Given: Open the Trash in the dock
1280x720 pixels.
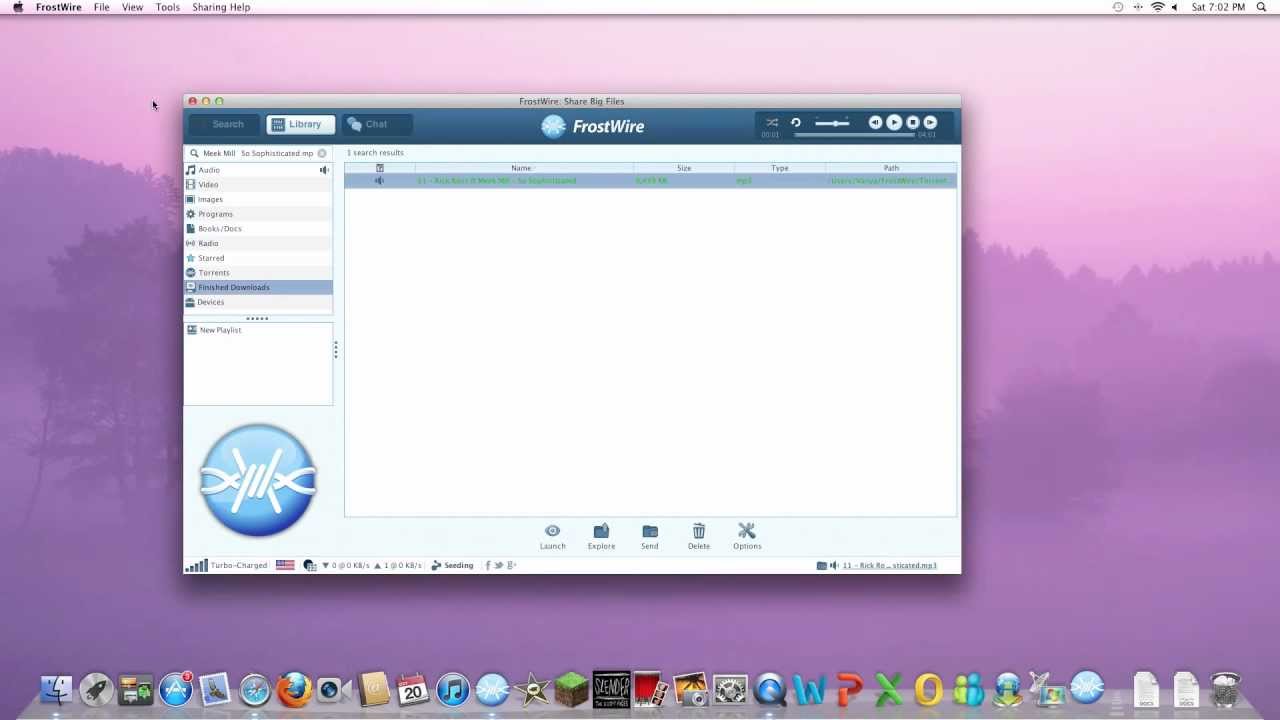Looking at the screenshot, I should tap(1225, 689).
